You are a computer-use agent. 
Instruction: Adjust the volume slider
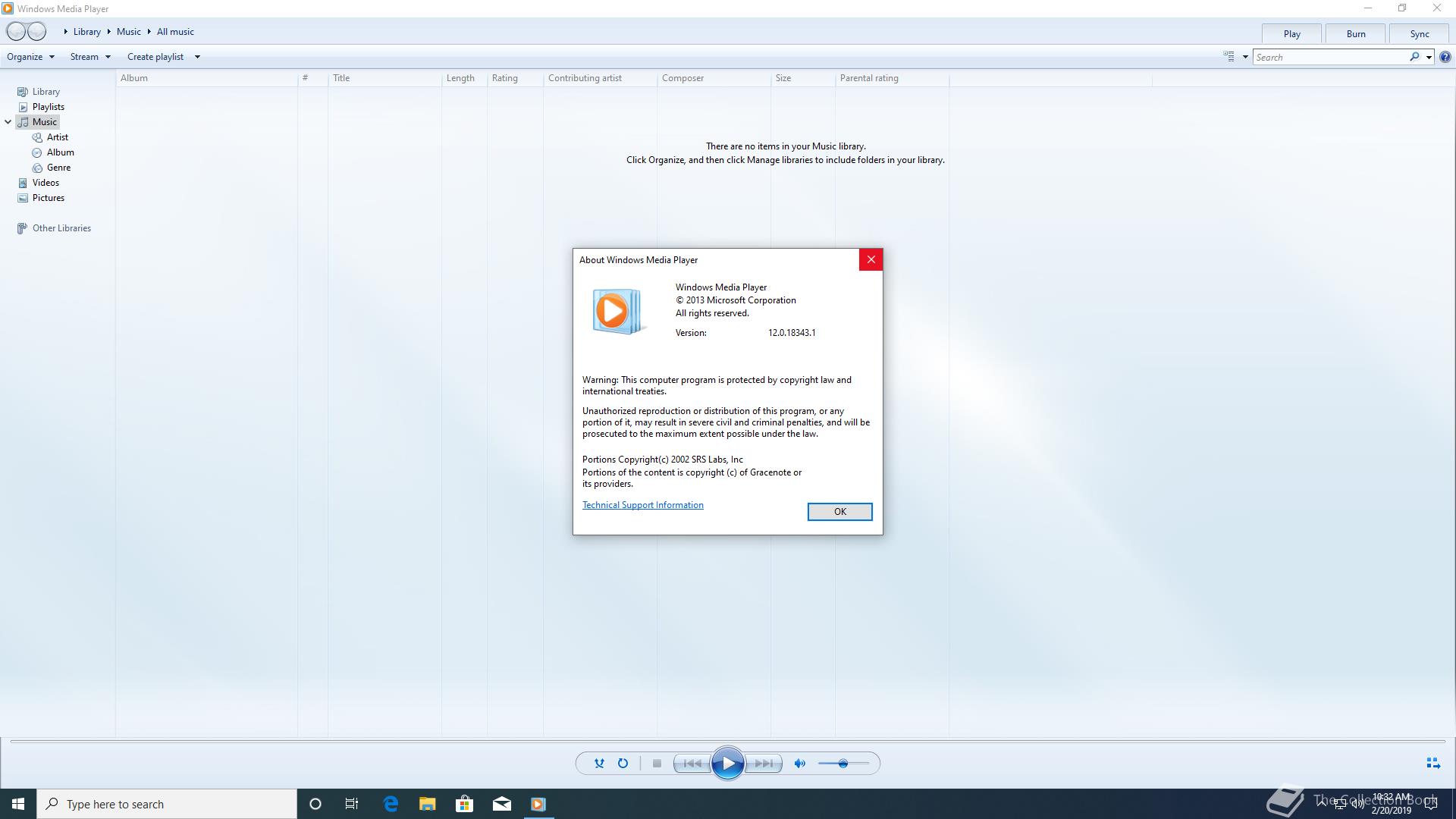843,764
